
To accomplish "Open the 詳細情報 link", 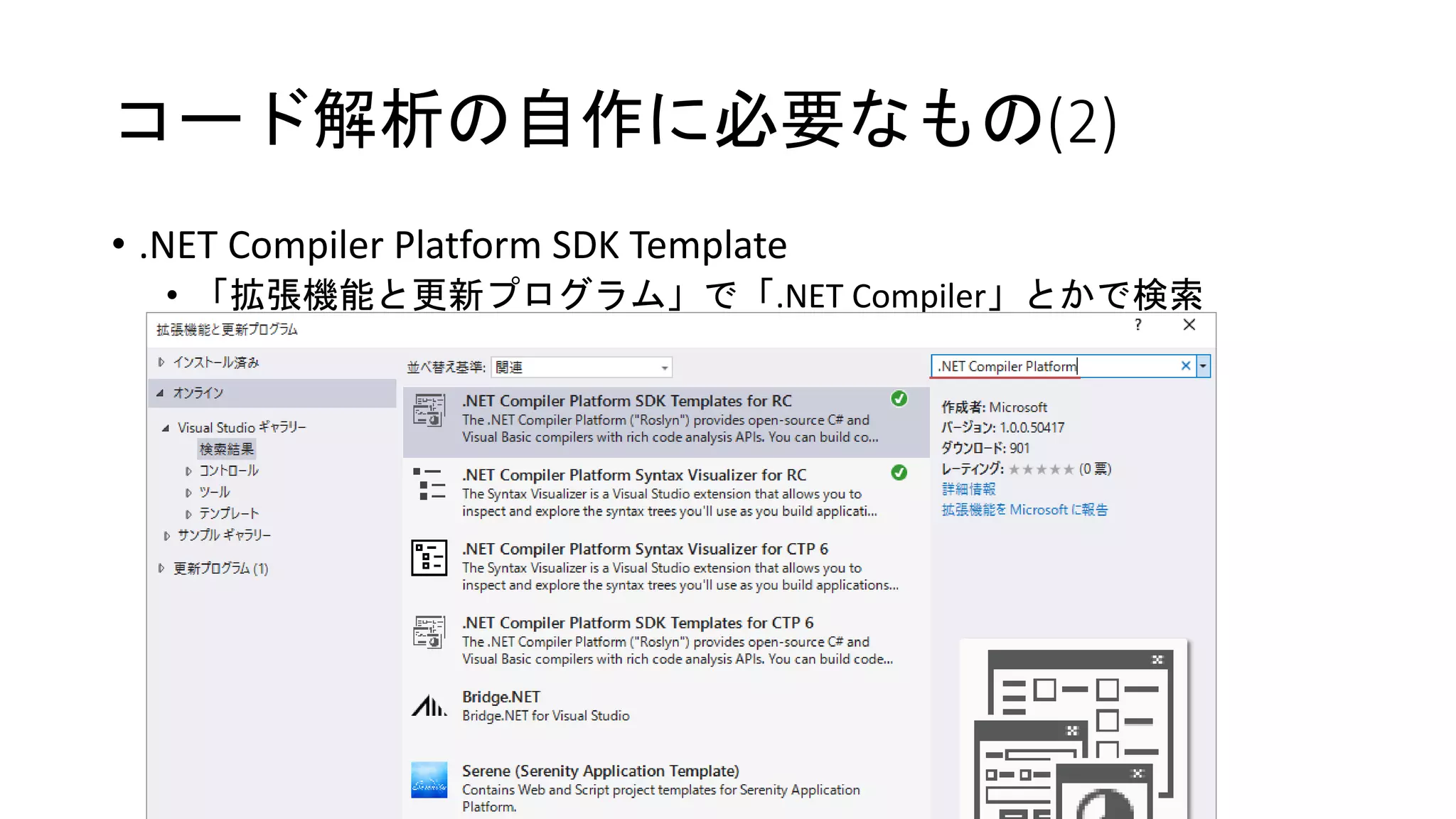I will tap(968, 489).
